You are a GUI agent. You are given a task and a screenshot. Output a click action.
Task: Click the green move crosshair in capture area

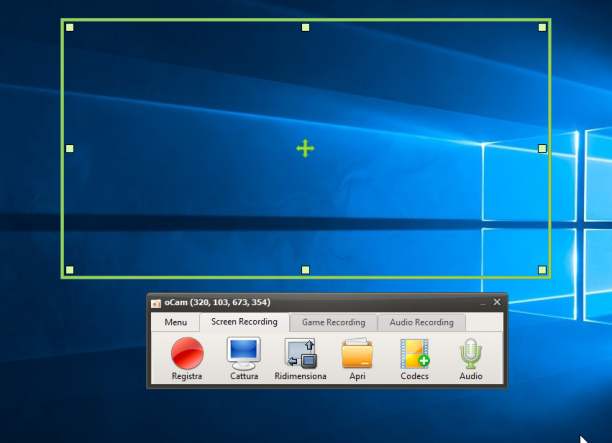(305, 148)
